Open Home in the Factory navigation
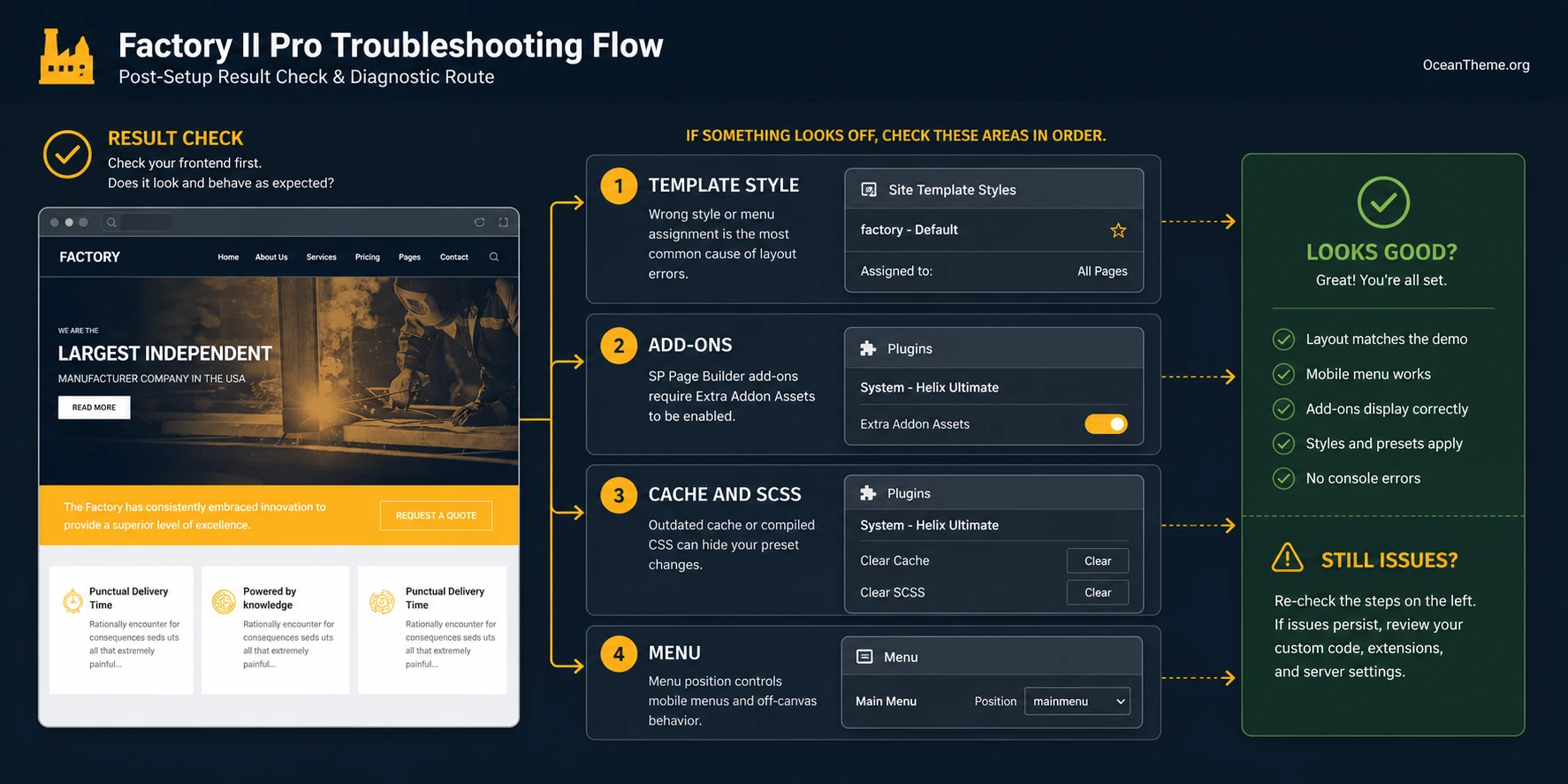 [x=228, y=257]
